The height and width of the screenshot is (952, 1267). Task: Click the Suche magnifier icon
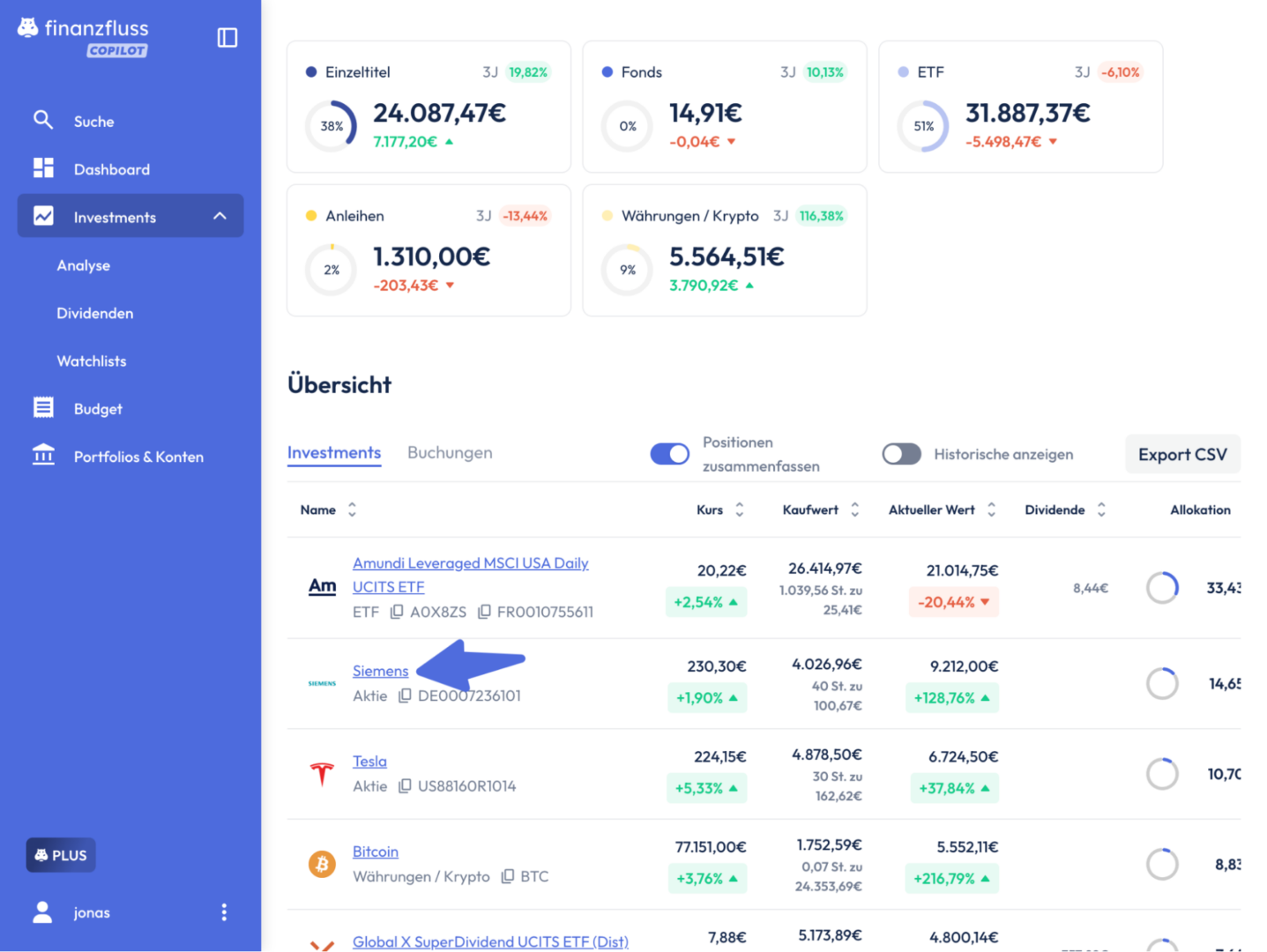coord(43,121)
